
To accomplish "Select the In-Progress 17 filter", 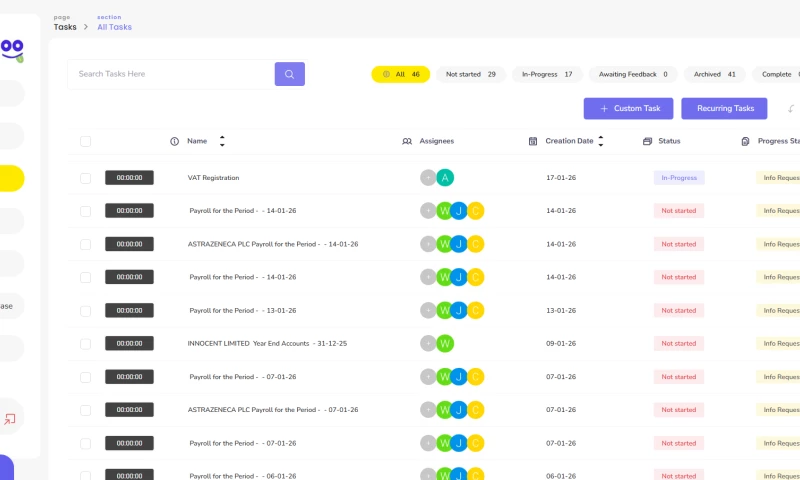I will coord(547,74).
